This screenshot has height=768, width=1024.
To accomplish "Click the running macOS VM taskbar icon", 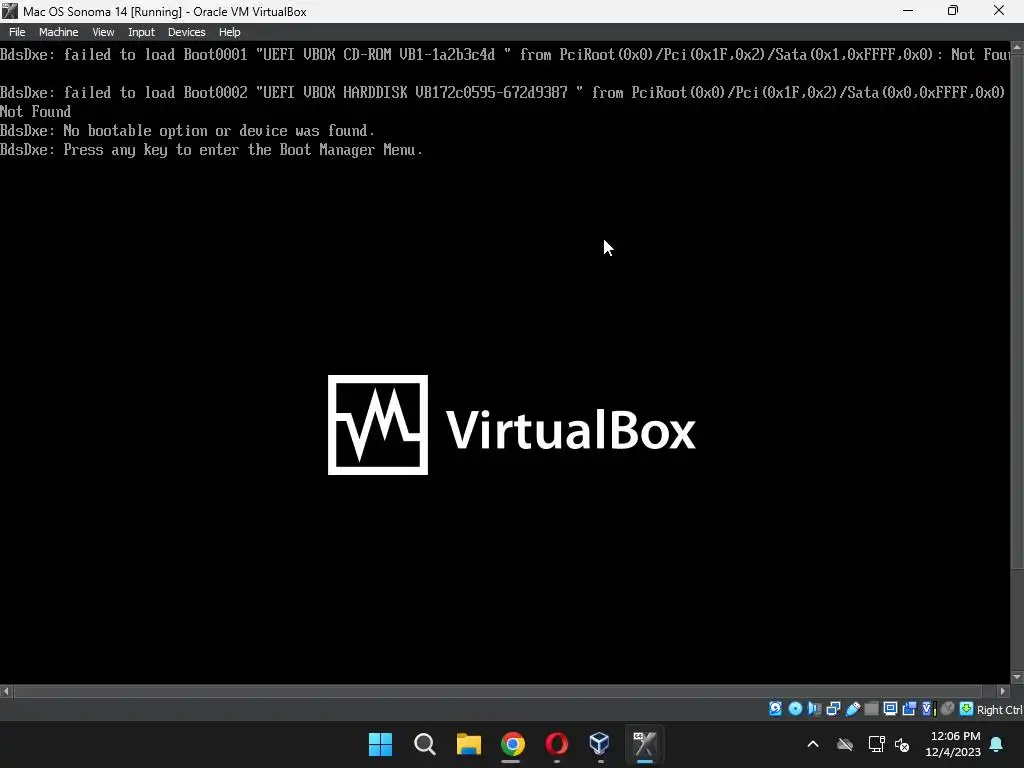I will click(x=644, y=744).
